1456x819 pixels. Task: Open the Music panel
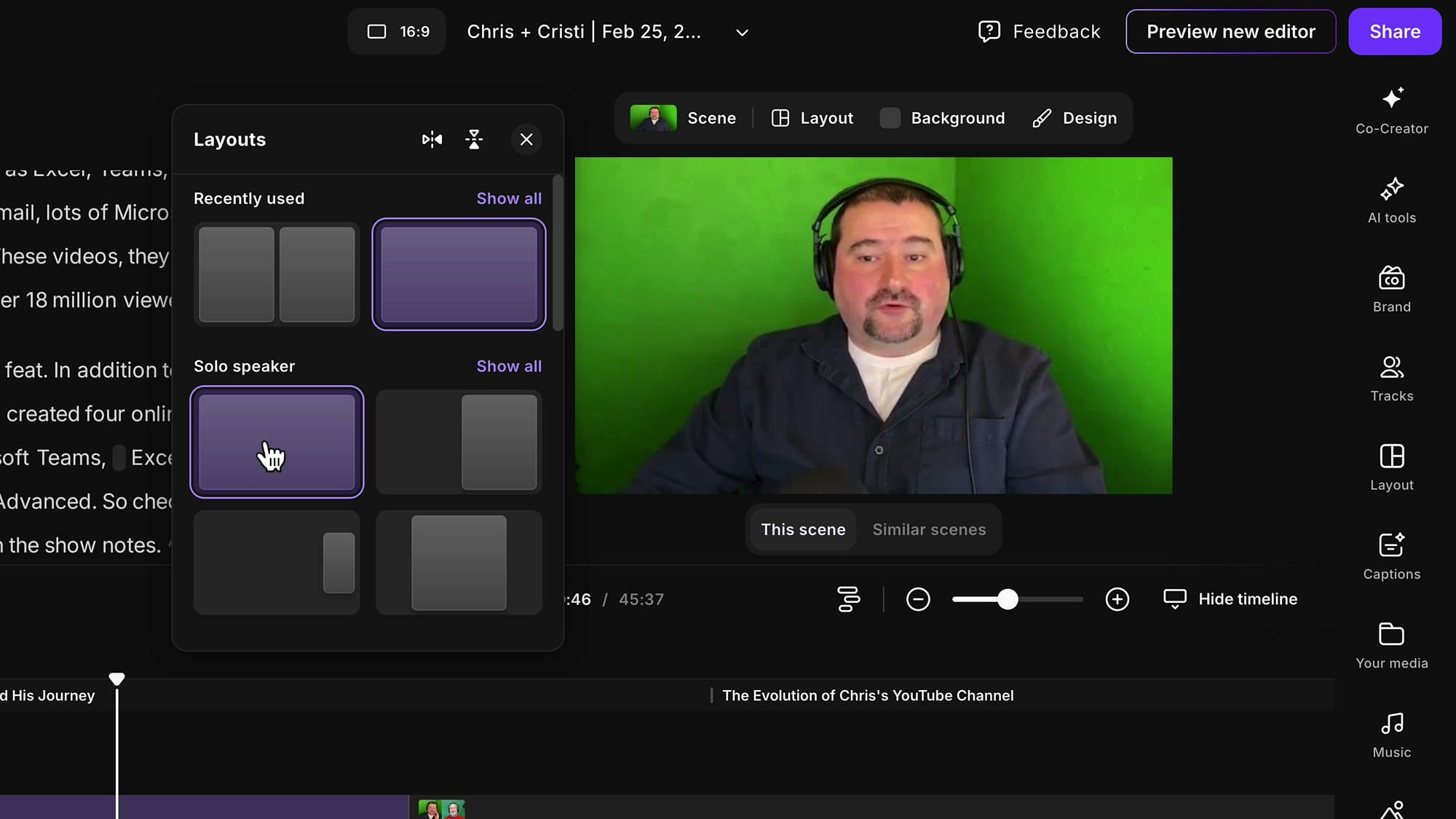(x=1391, y=735)
